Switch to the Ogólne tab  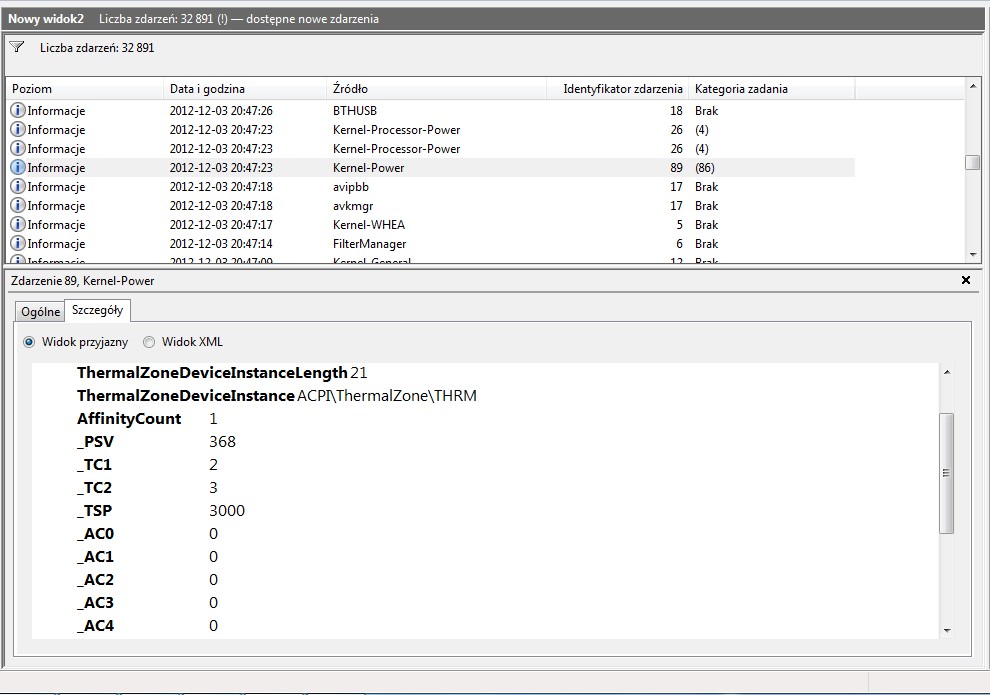pos(40,311)
